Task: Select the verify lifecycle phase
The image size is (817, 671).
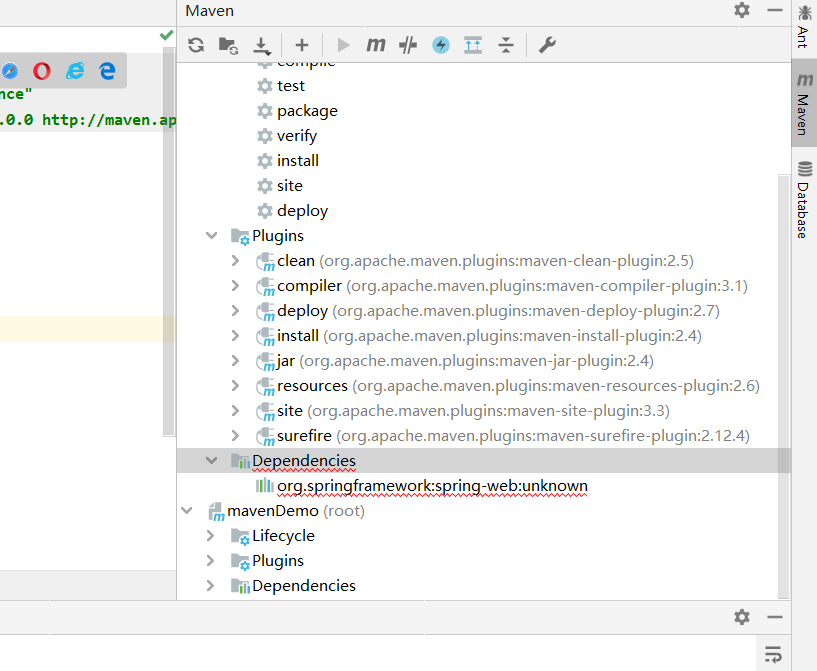Action: pyautogui.click(x=296, y=136)
